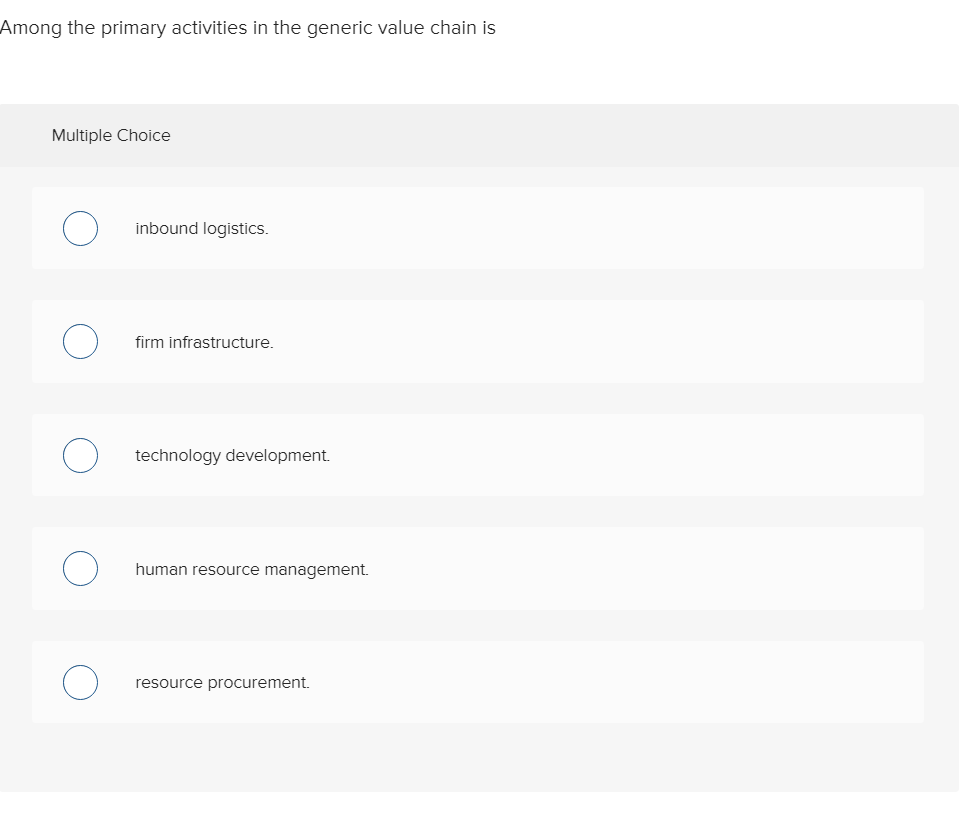Choose the 'firm infrastructure' radio circle

pos(80,342)
